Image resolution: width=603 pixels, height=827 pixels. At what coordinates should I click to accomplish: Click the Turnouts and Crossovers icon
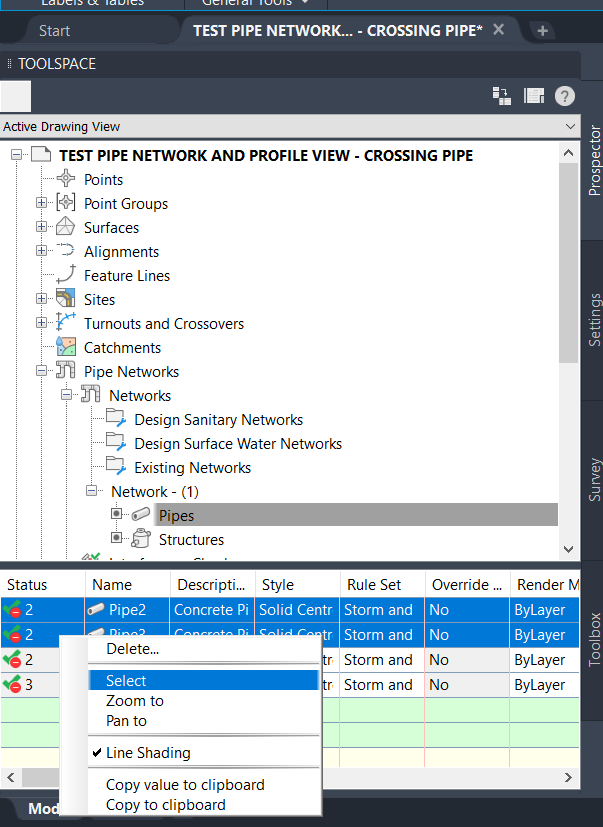coord(66,322)
